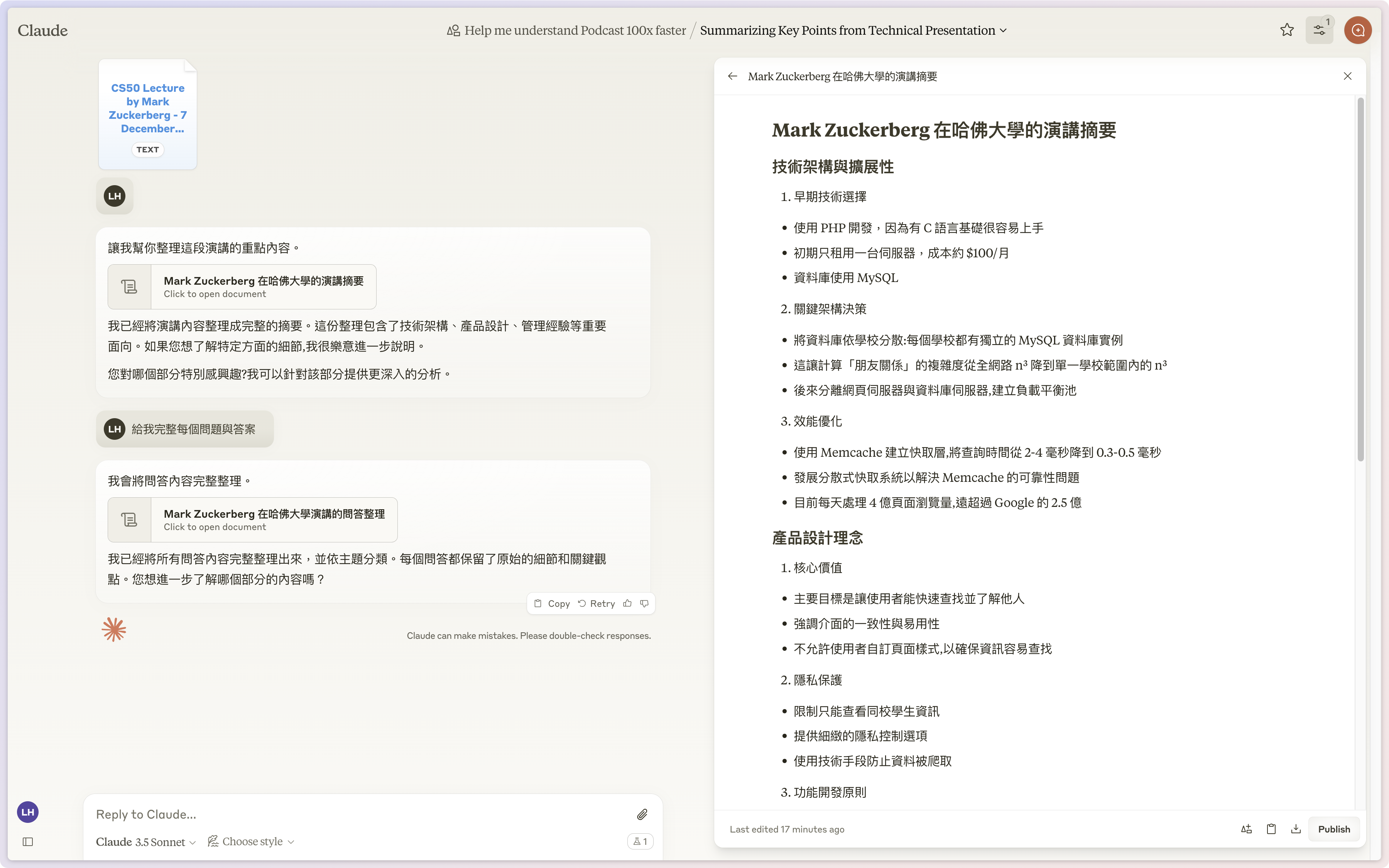This screenshot has width=1389, height=868.
Task: Click the text 2. 隱私保護
Action: (811, 680)
